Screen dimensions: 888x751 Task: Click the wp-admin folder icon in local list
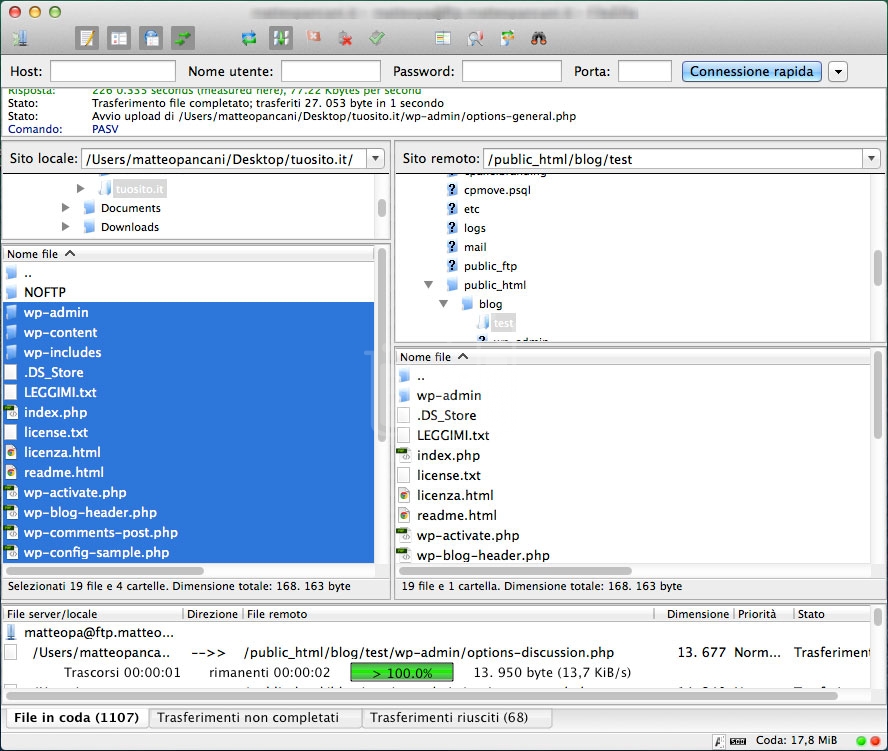pos(11,312)
